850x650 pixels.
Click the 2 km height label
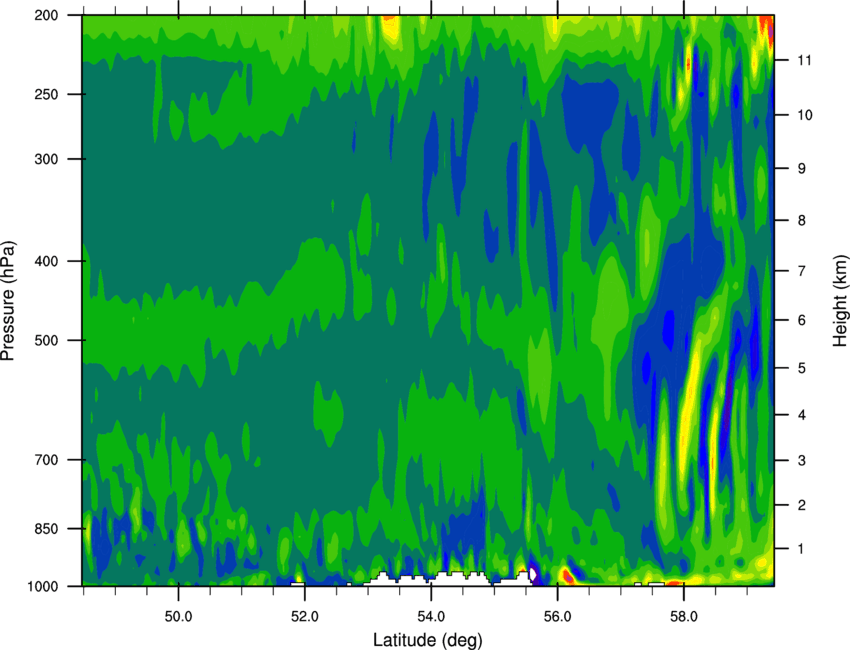click(x=802, y=505)
